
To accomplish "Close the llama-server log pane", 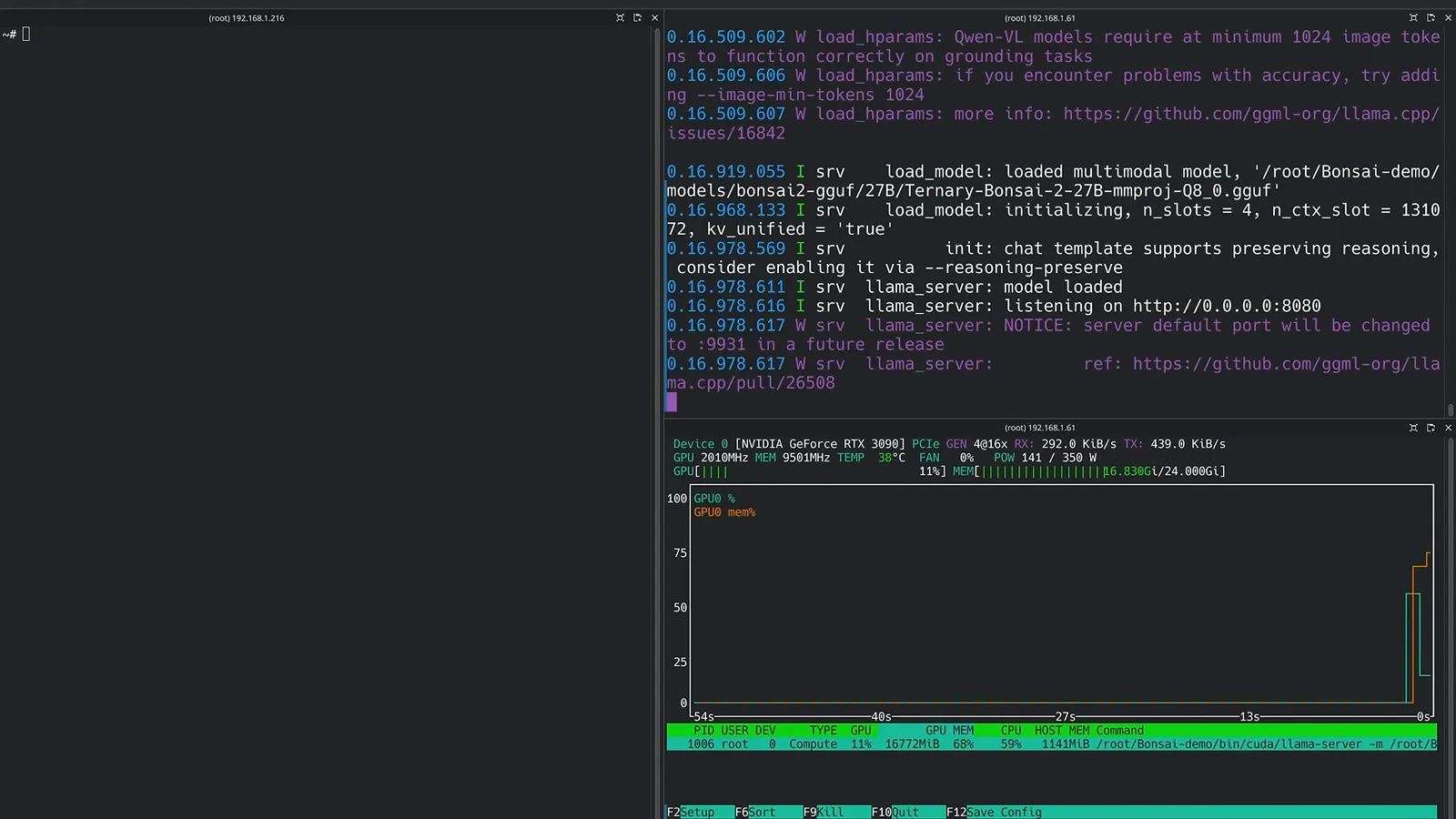I will tap(1448, 18).
